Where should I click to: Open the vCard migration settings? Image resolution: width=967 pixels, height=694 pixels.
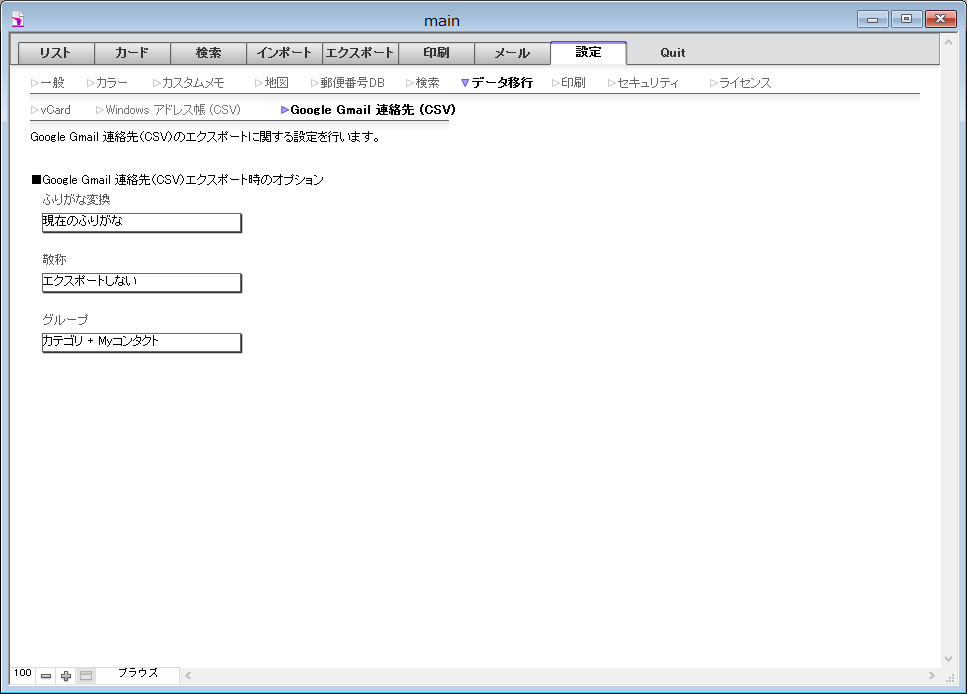(55, 110)
